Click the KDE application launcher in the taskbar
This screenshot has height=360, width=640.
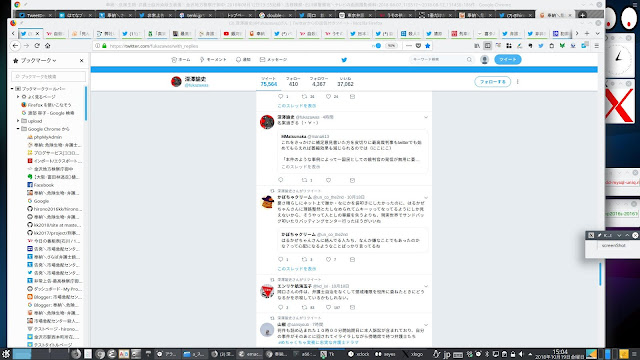6,354
